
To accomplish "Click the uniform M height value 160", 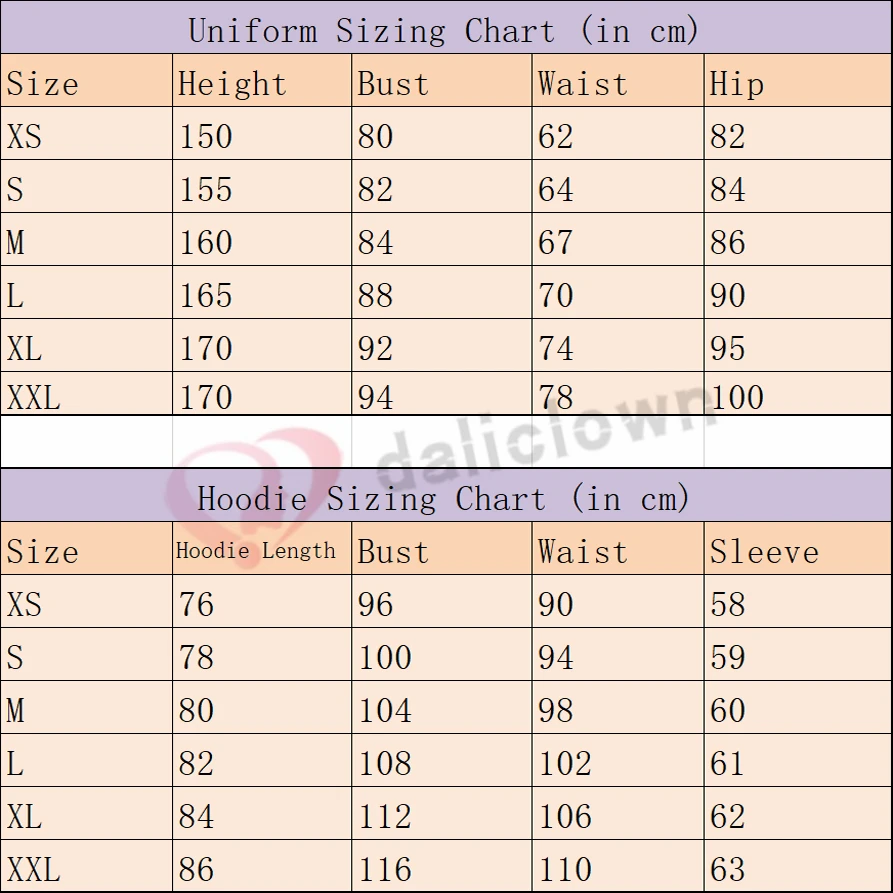I will point(206,243).
